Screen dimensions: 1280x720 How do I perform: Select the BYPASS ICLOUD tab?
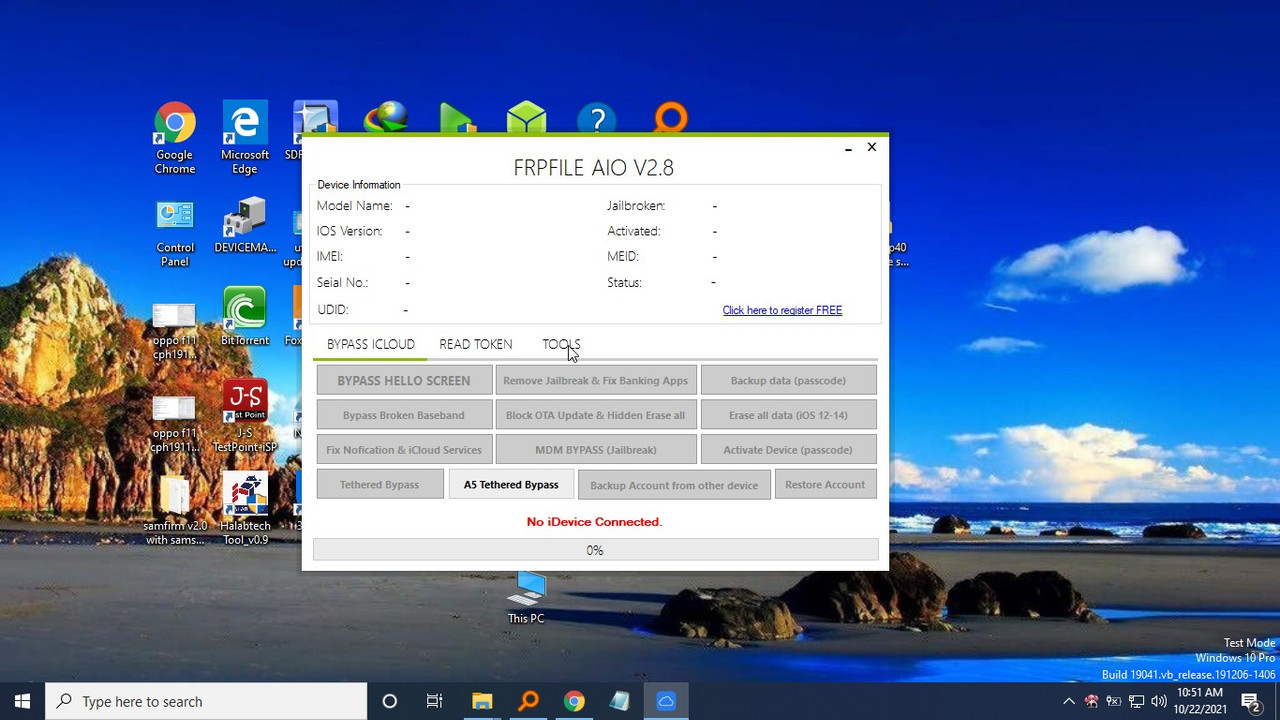pos(370,344)
